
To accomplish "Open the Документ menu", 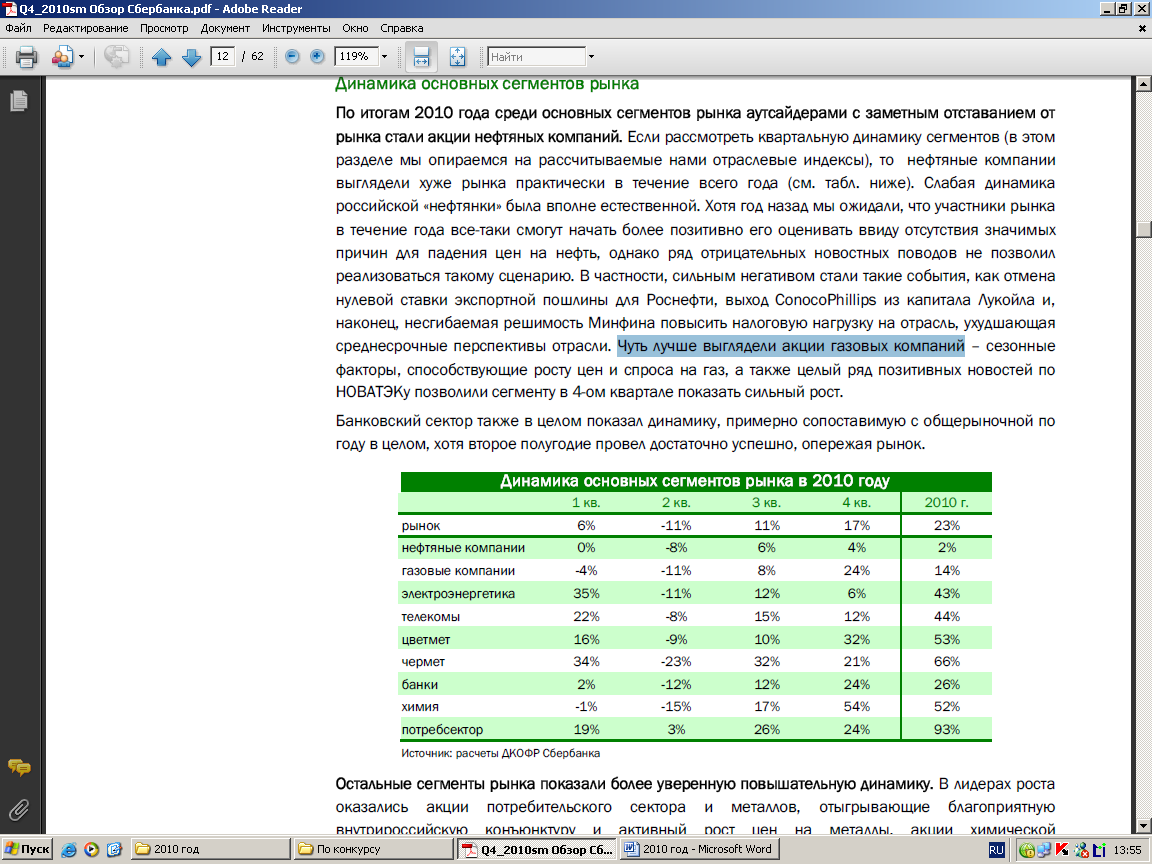I will [x=226, y=28].
